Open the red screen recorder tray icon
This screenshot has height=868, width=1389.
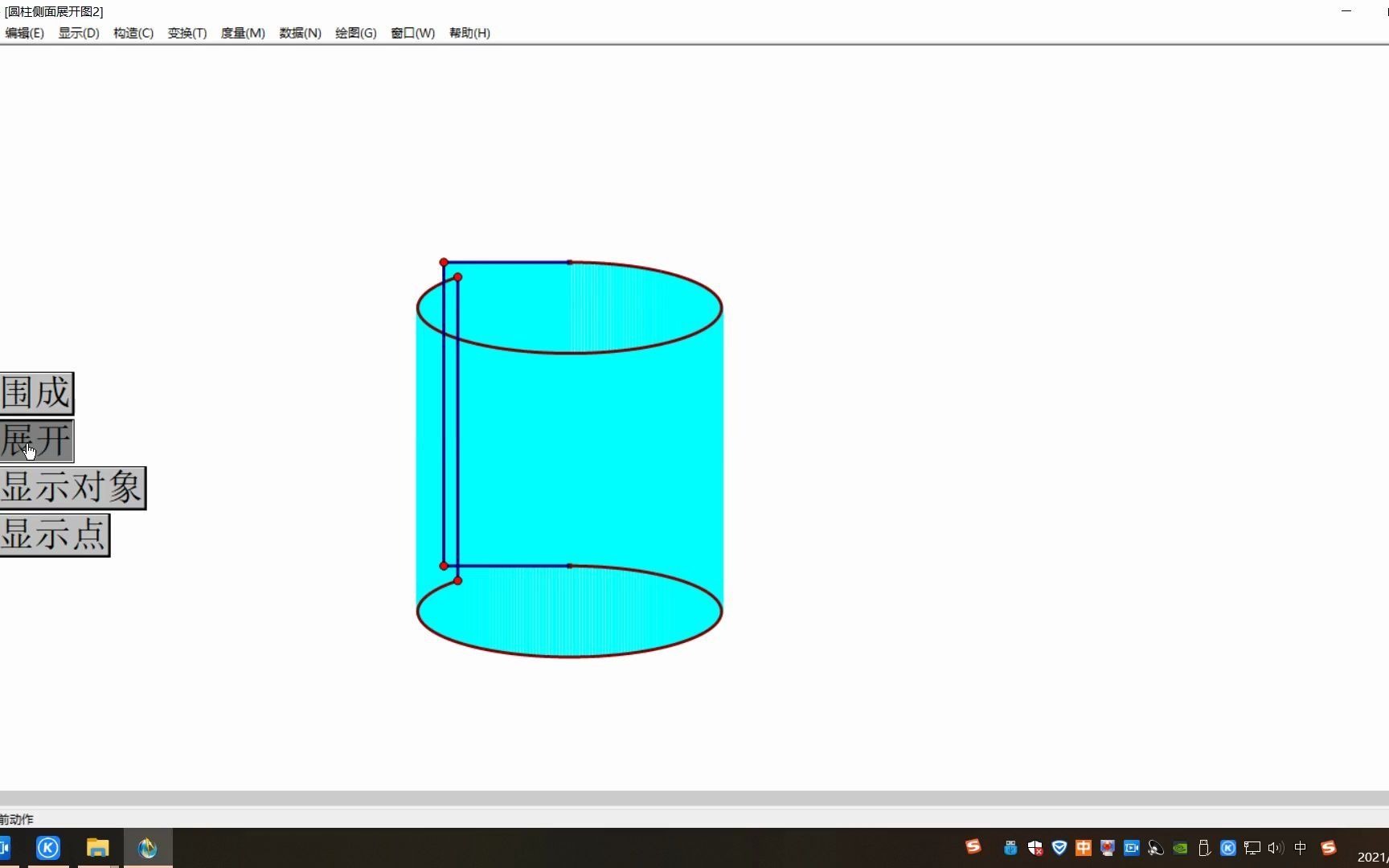point(1108,848)
